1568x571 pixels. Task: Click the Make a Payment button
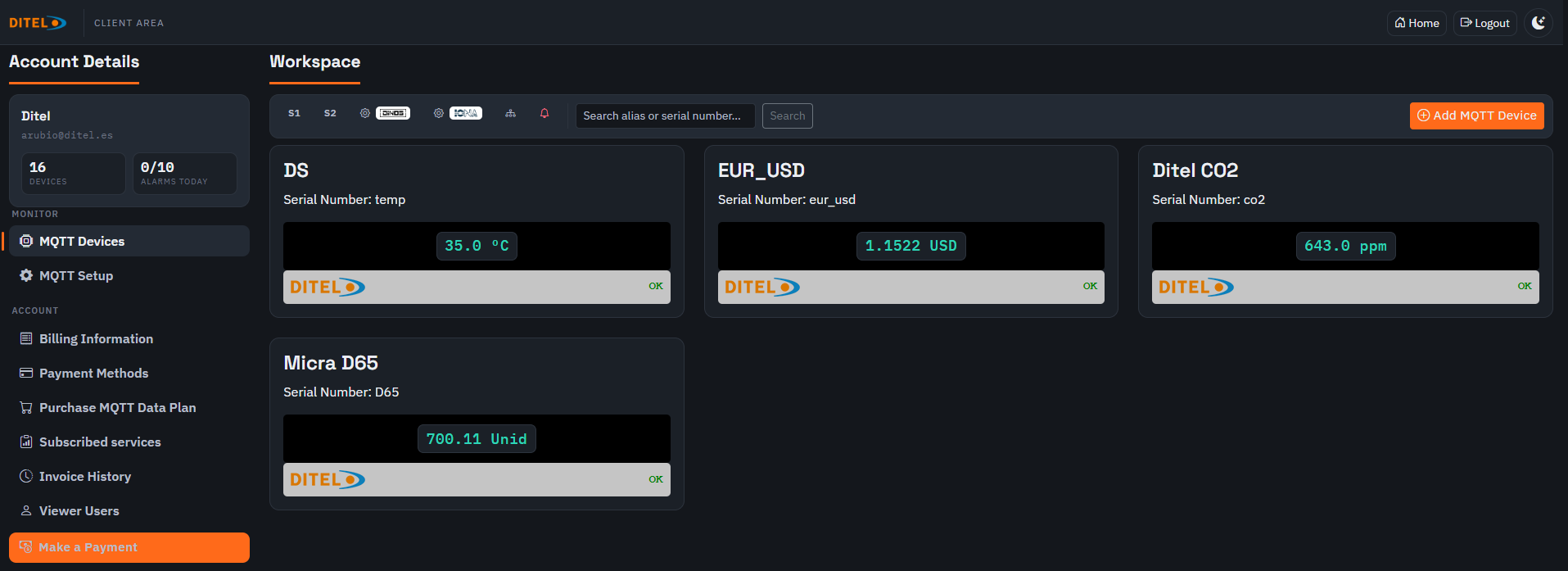click(x=129, y=547)
